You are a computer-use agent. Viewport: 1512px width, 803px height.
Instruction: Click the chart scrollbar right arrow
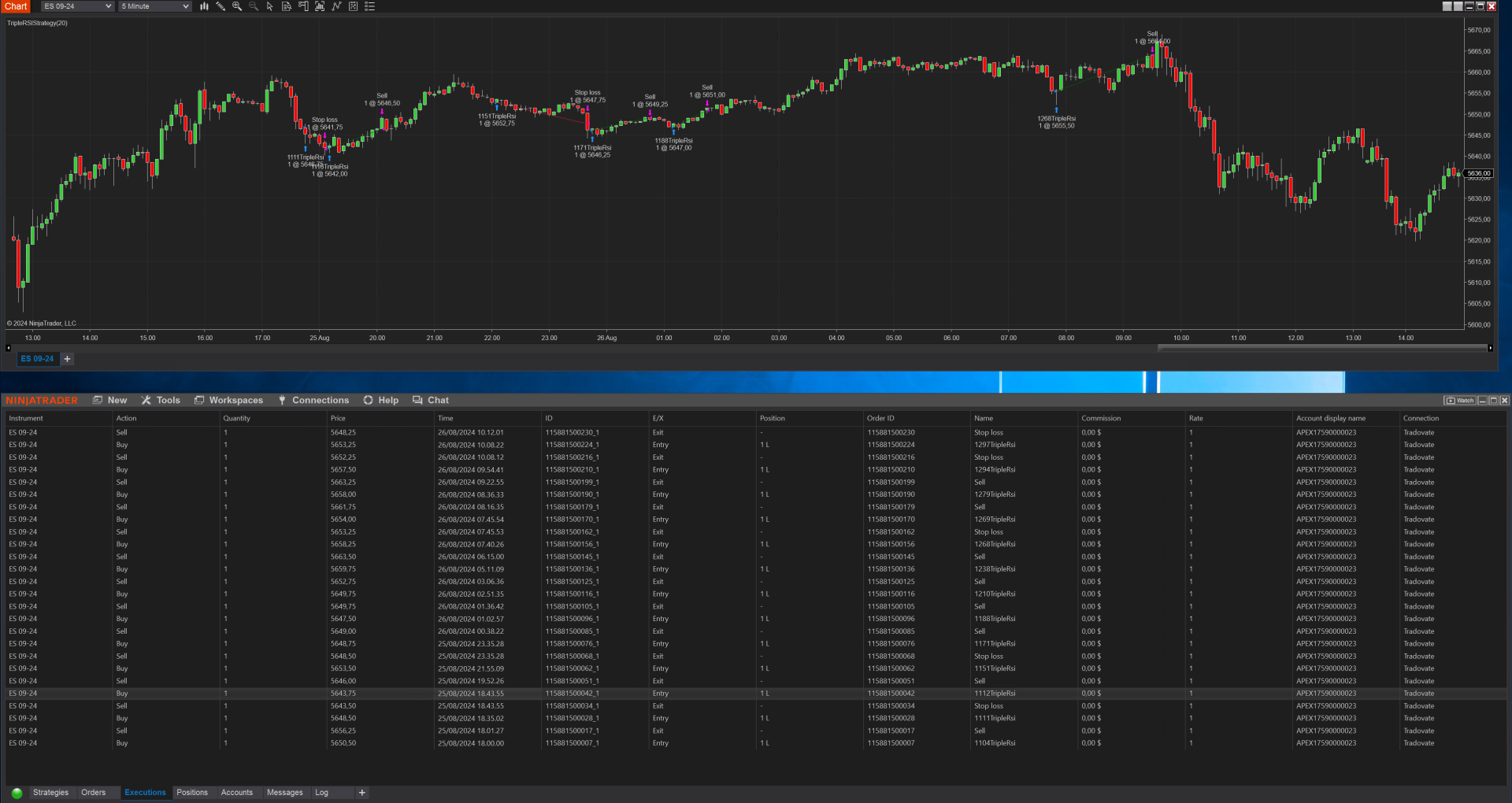click(x=1490, y=348)
